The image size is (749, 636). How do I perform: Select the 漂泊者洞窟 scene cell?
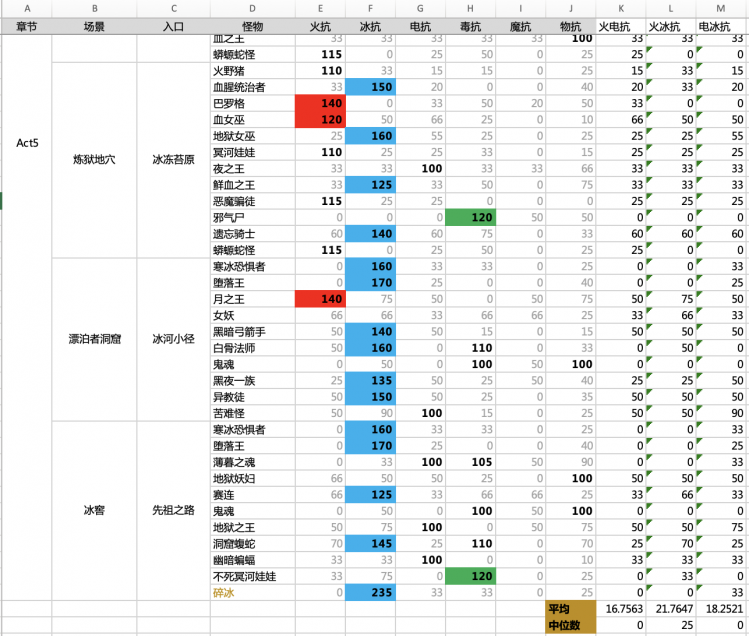click(x=94, y=339)
